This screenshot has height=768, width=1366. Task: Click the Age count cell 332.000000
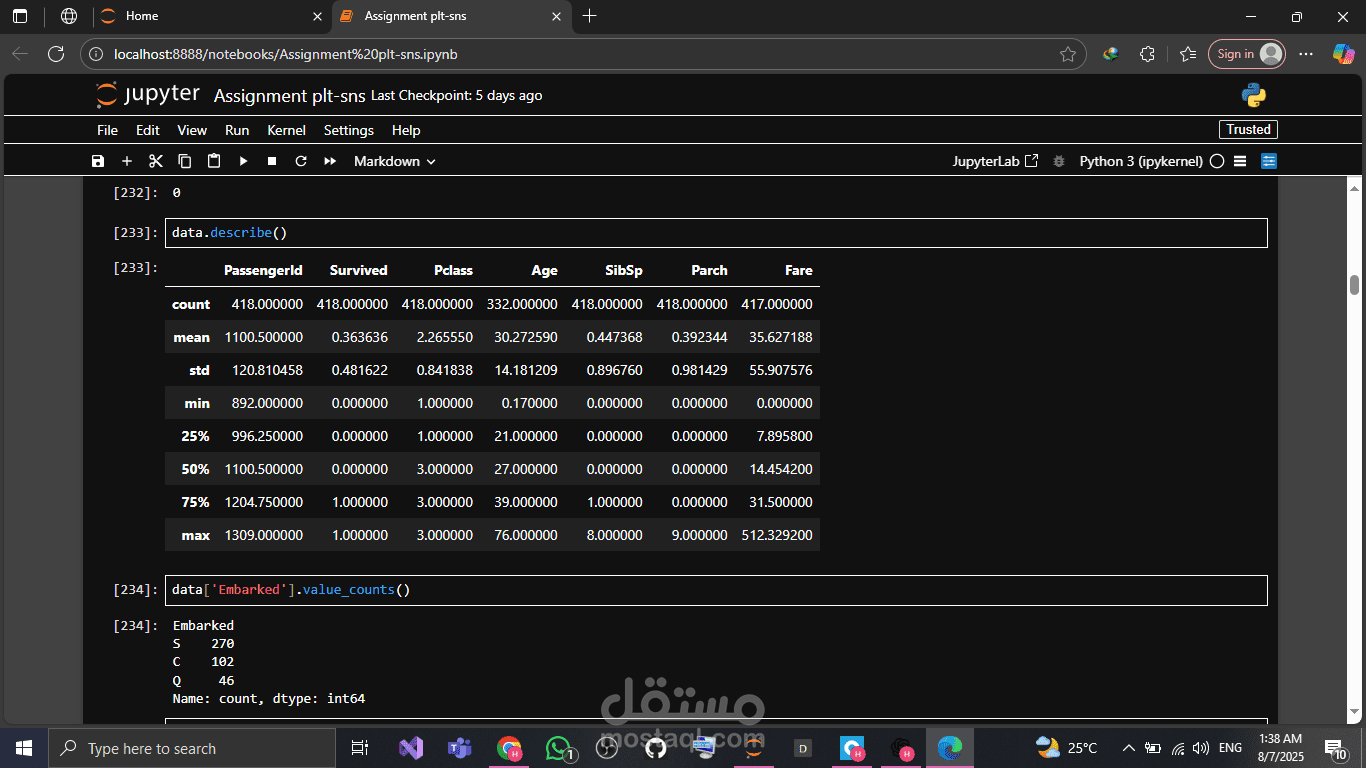522,304
